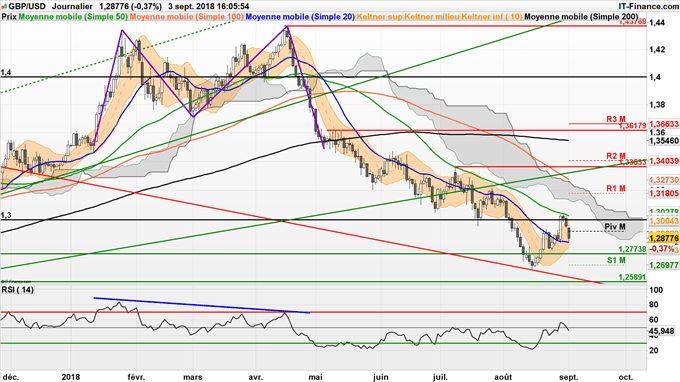Click the RSI axis value 80
This screenshot has width=680, height=382.
coord(654,305)
